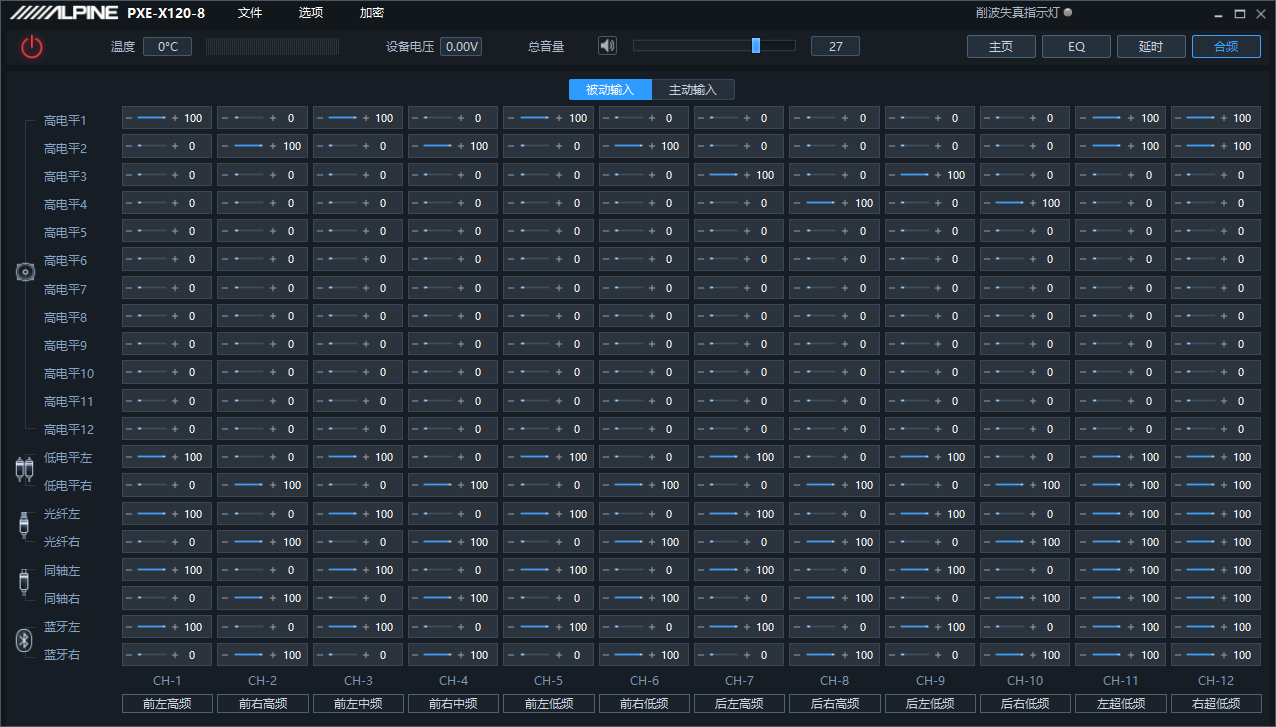Open the 加密 menu
The image size is (1276, 727).
coord(372,13)
